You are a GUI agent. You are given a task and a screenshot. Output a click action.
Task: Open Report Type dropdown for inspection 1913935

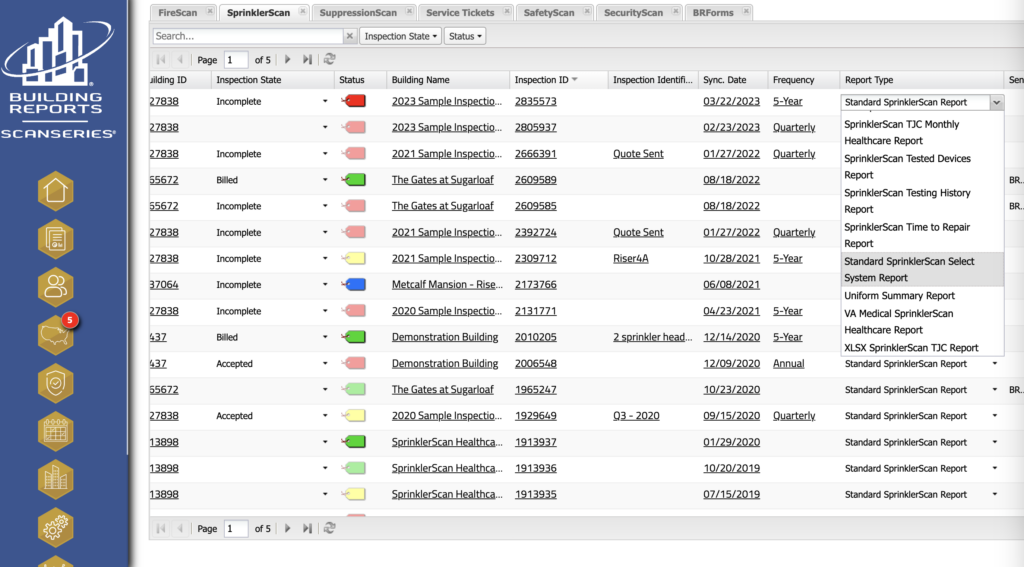point(995,494)
